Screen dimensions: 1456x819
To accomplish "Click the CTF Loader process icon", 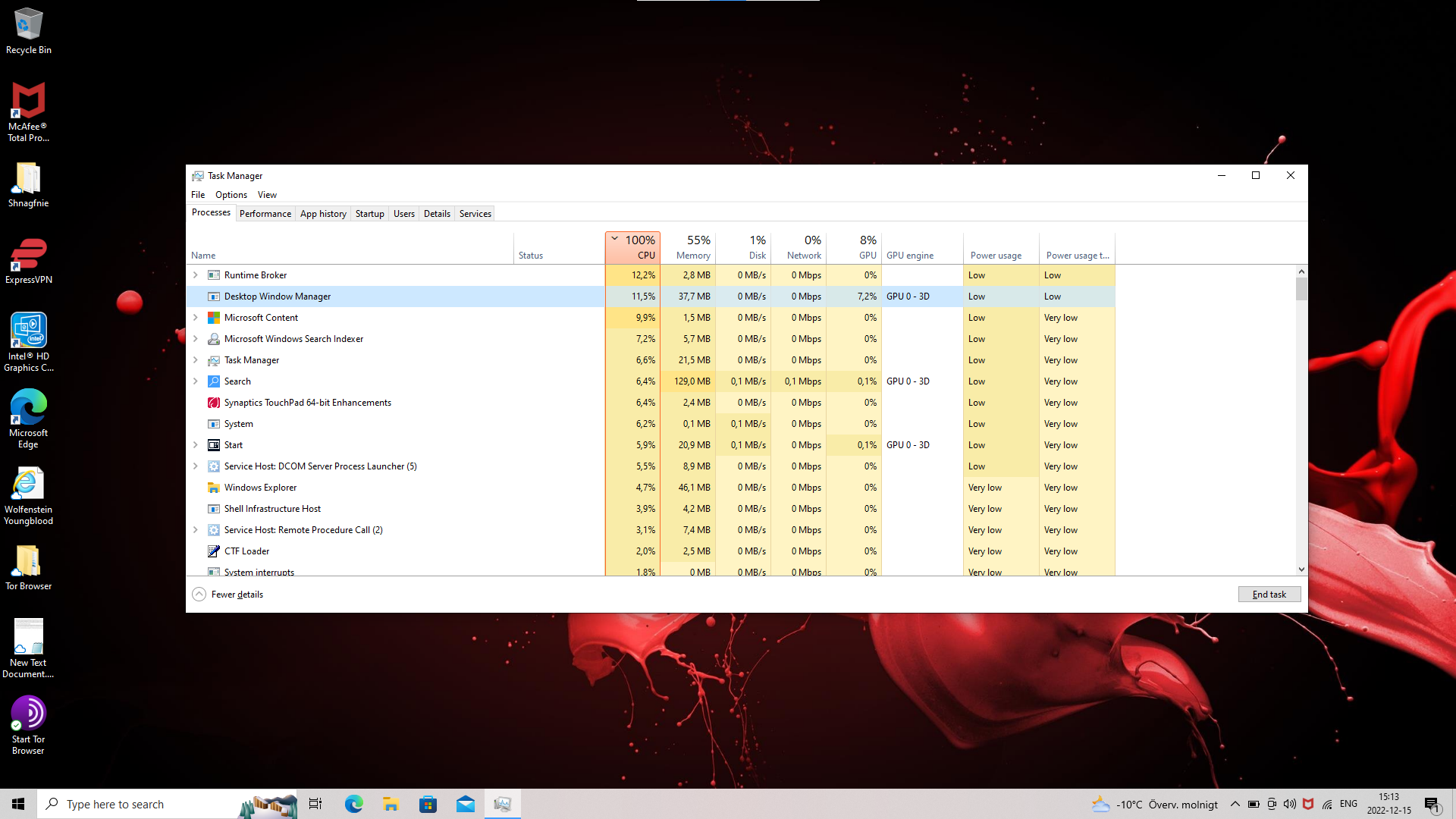I will tap(214, 551).
